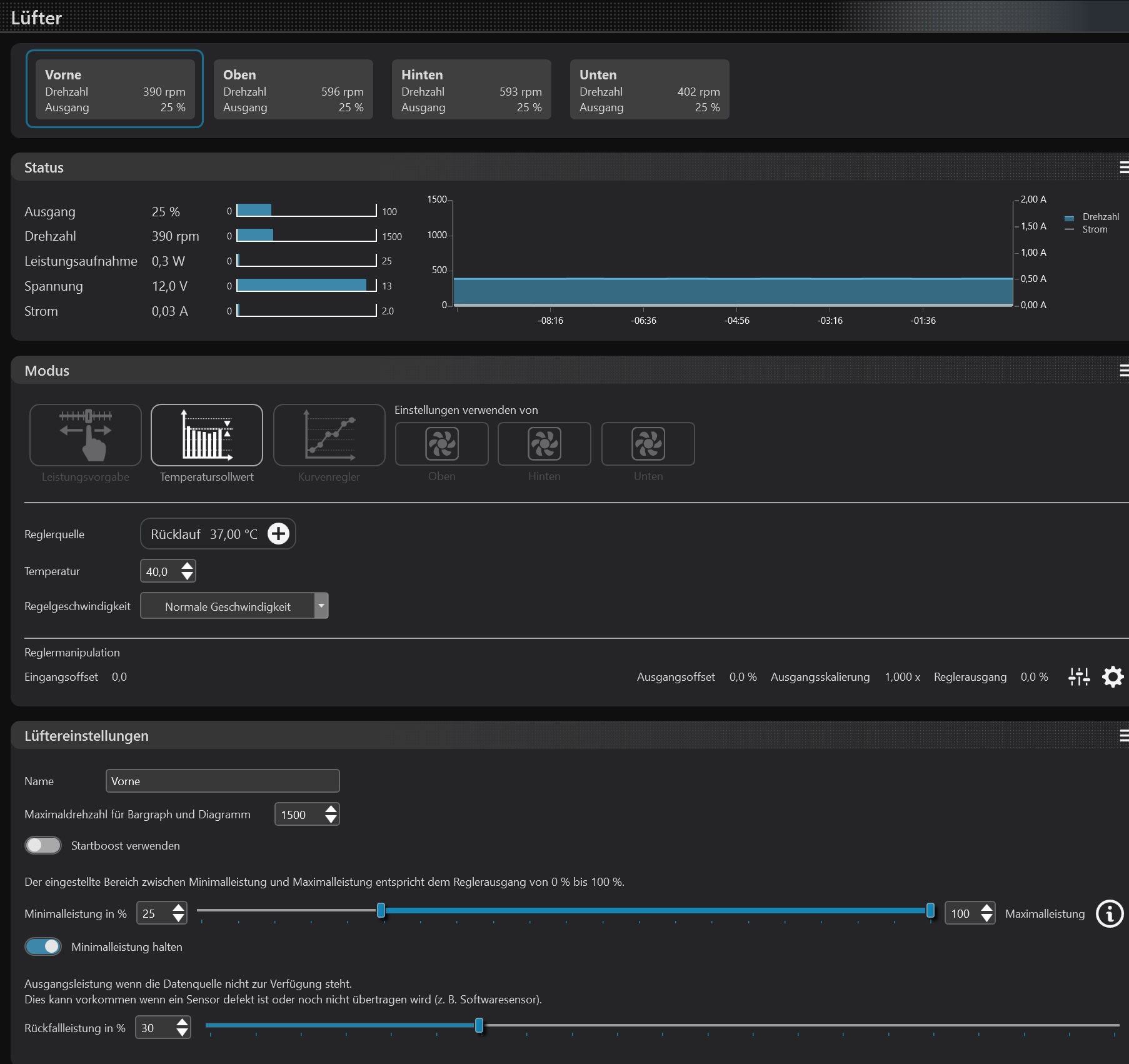Viewport: 1129px width, 1064px height.
Task: Use settings from the Oben fan
Action: click(442, 444)
